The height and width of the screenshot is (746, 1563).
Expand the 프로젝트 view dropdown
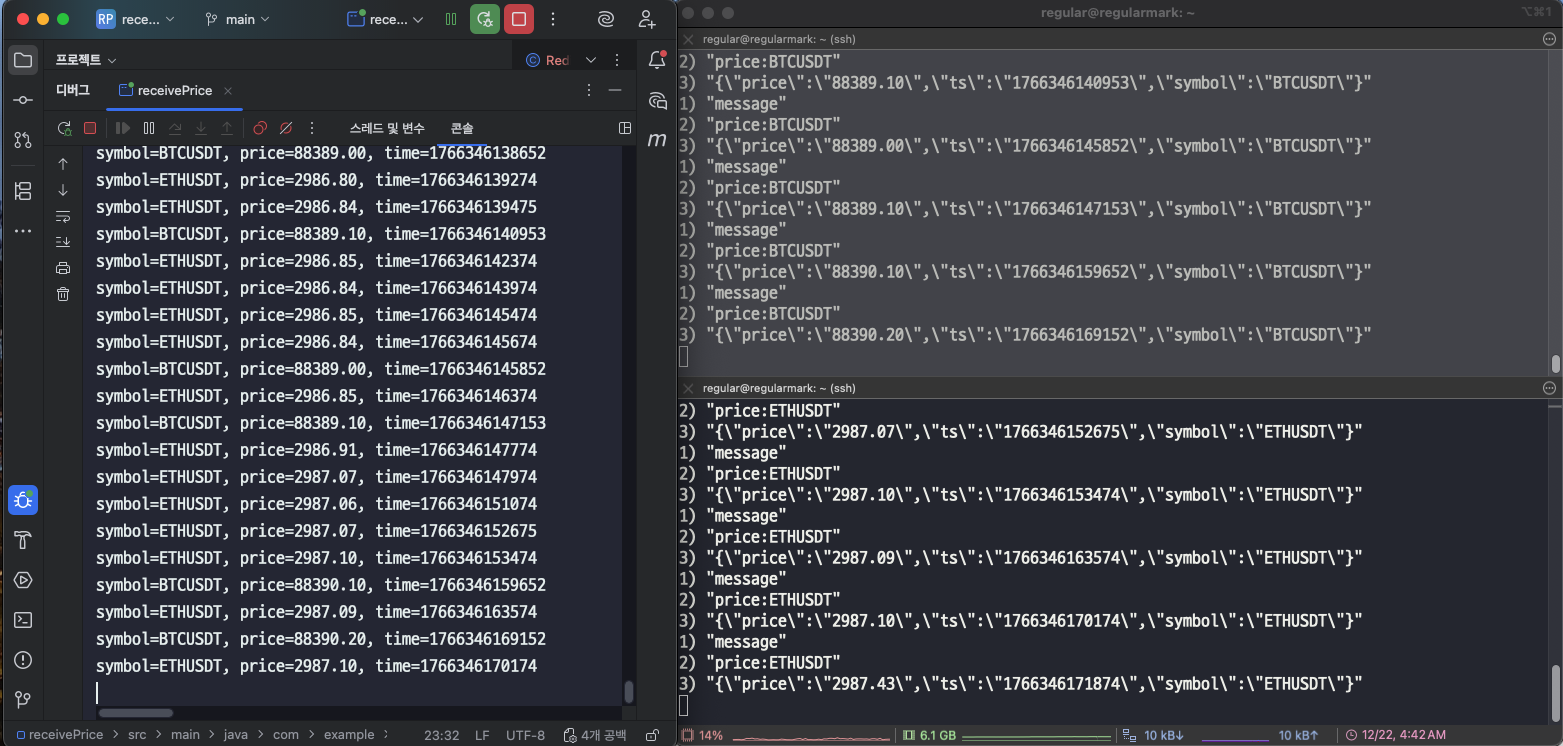(x=86, y=60)
